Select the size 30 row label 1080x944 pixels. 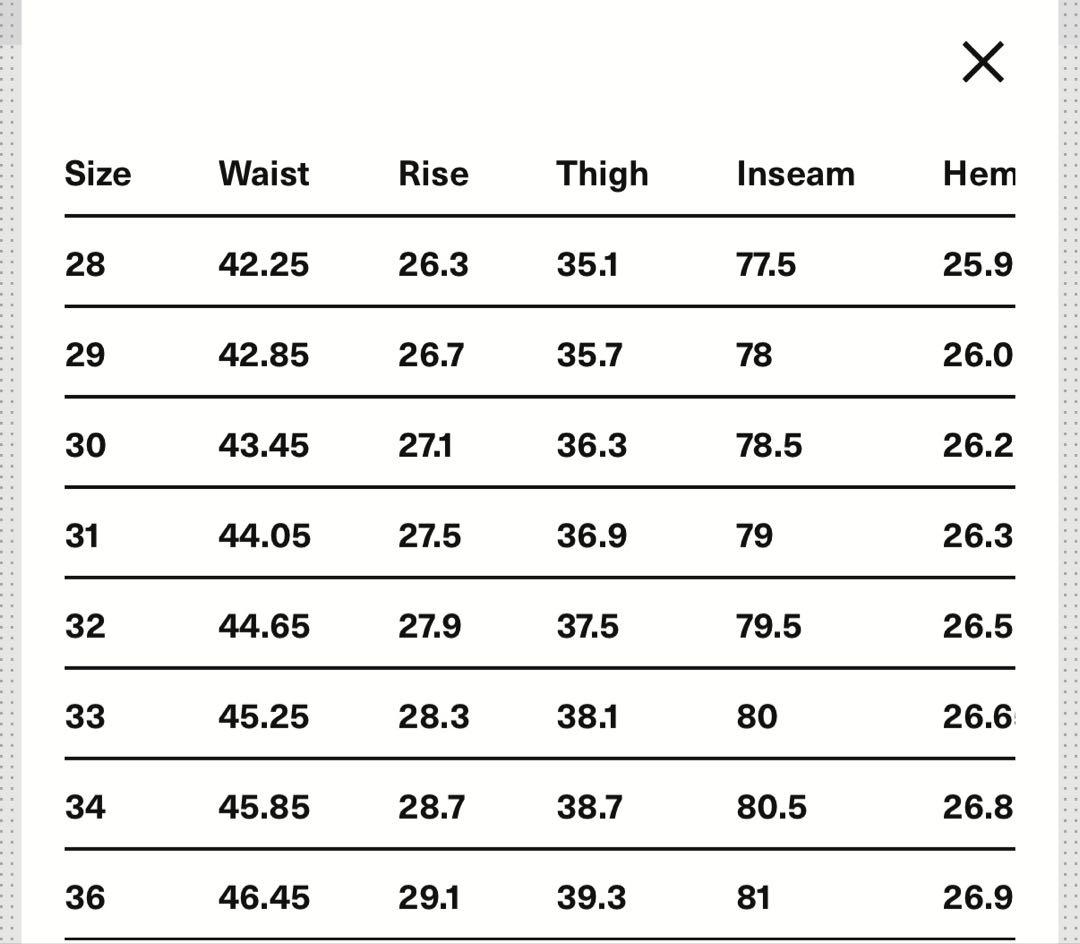(x=85, y=446)
